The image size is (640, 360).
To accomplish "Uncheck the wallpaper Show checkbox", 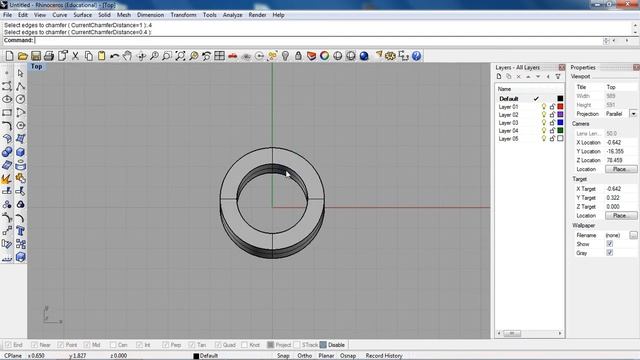I will click(609, 244).
